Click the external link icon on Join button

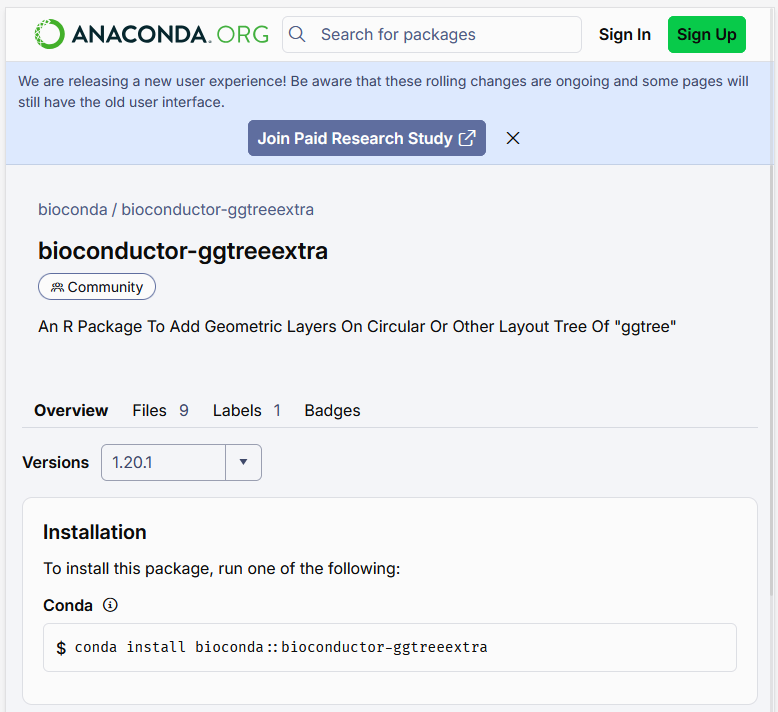(x=467, y=138)
